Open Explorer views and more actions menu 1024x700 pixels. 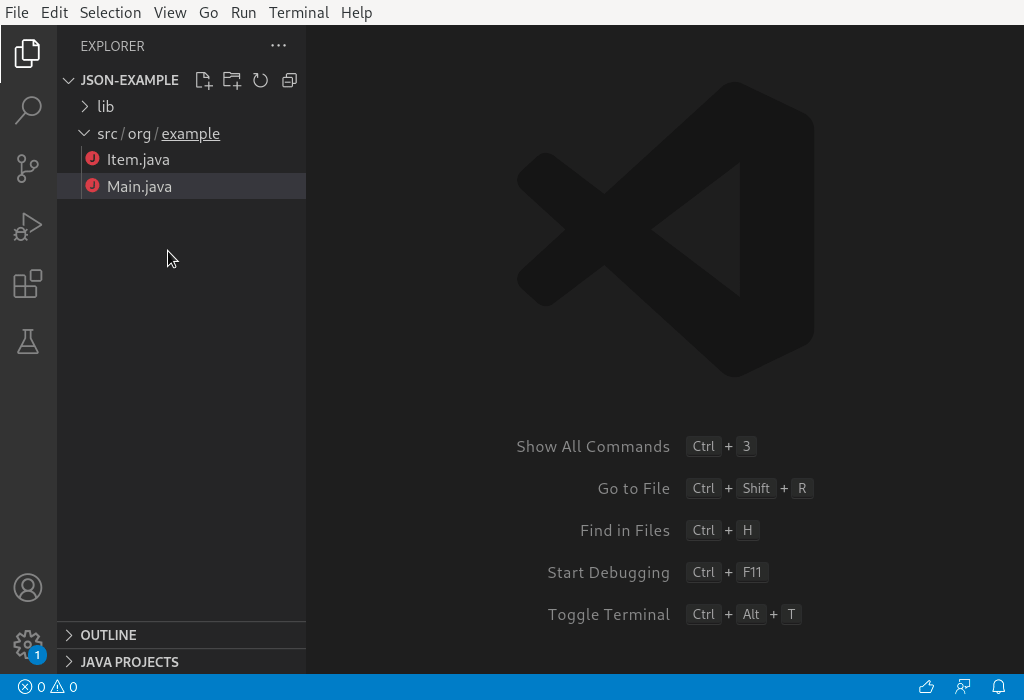pos(278,46)
